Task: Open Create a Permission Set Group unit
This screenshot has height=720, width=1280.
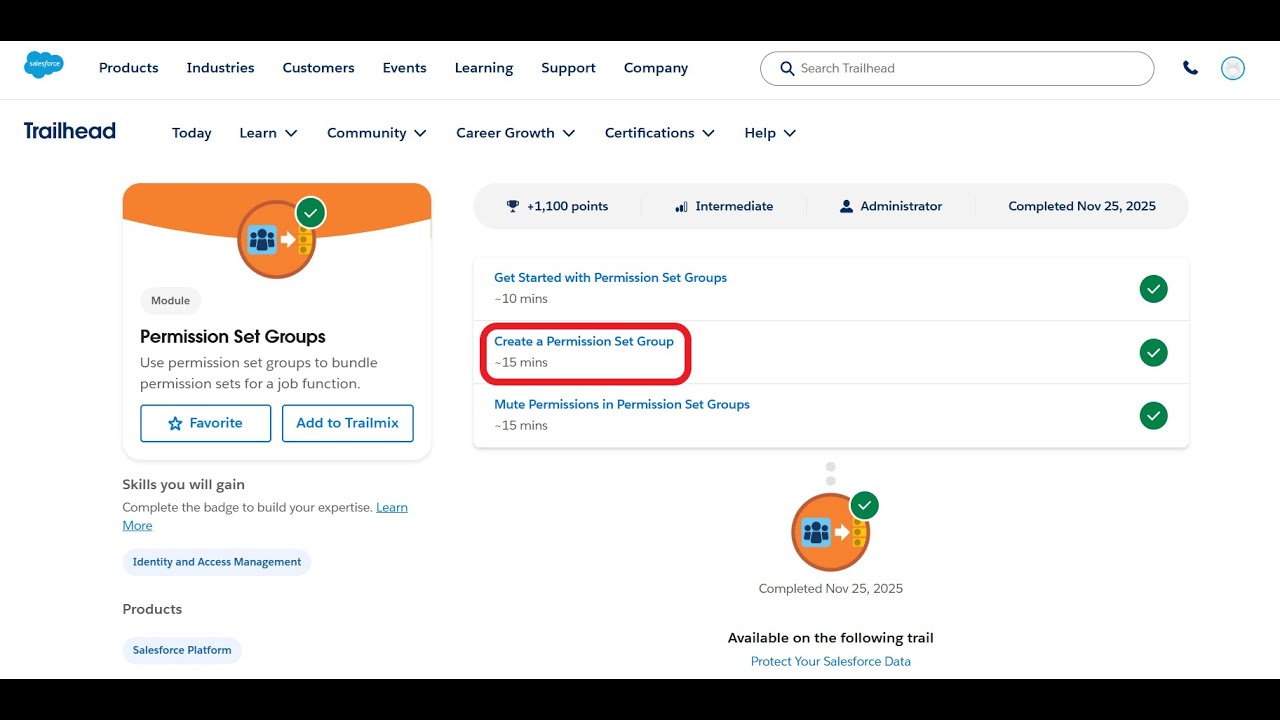Action: click(x=584, y=341)
